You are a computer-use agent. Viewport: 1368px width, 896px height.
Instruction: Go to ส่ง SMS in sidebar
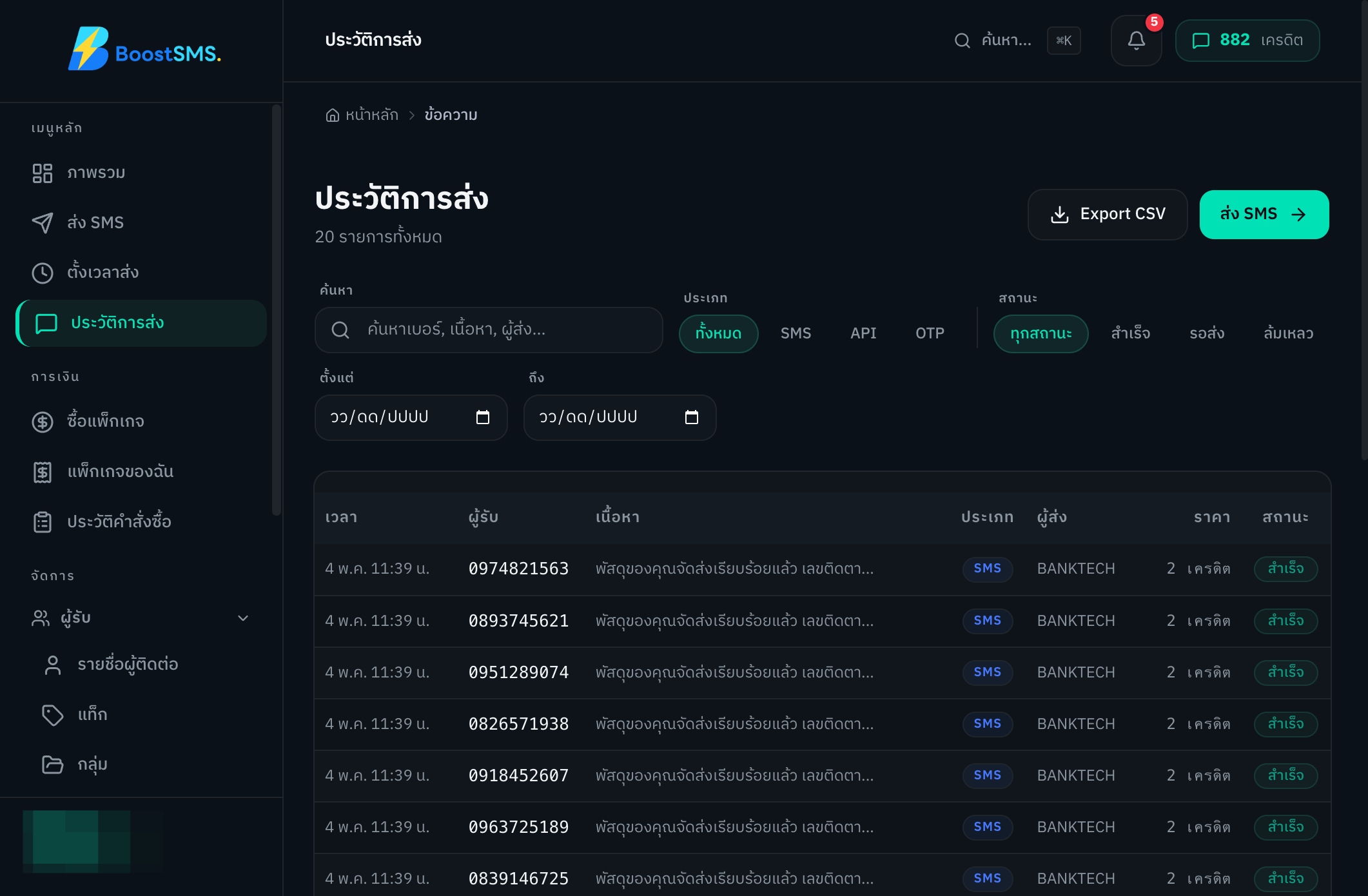[141, 222]
